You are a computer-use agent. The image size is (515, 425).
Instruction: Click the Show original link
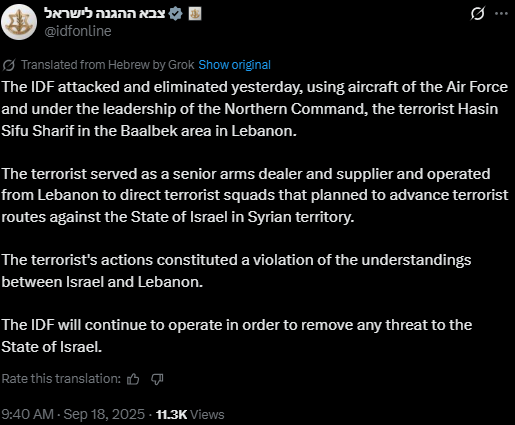(235, 65)
